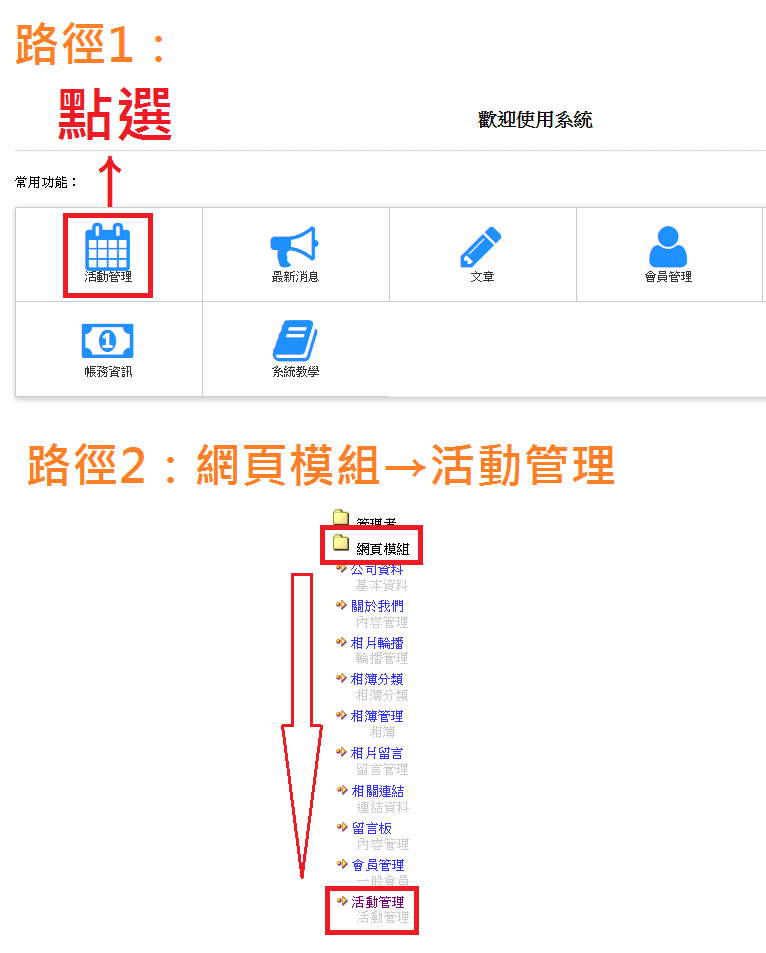766x953 pixels.
Task: Click the 管理者 folder icon
Action: coord(340,518)
